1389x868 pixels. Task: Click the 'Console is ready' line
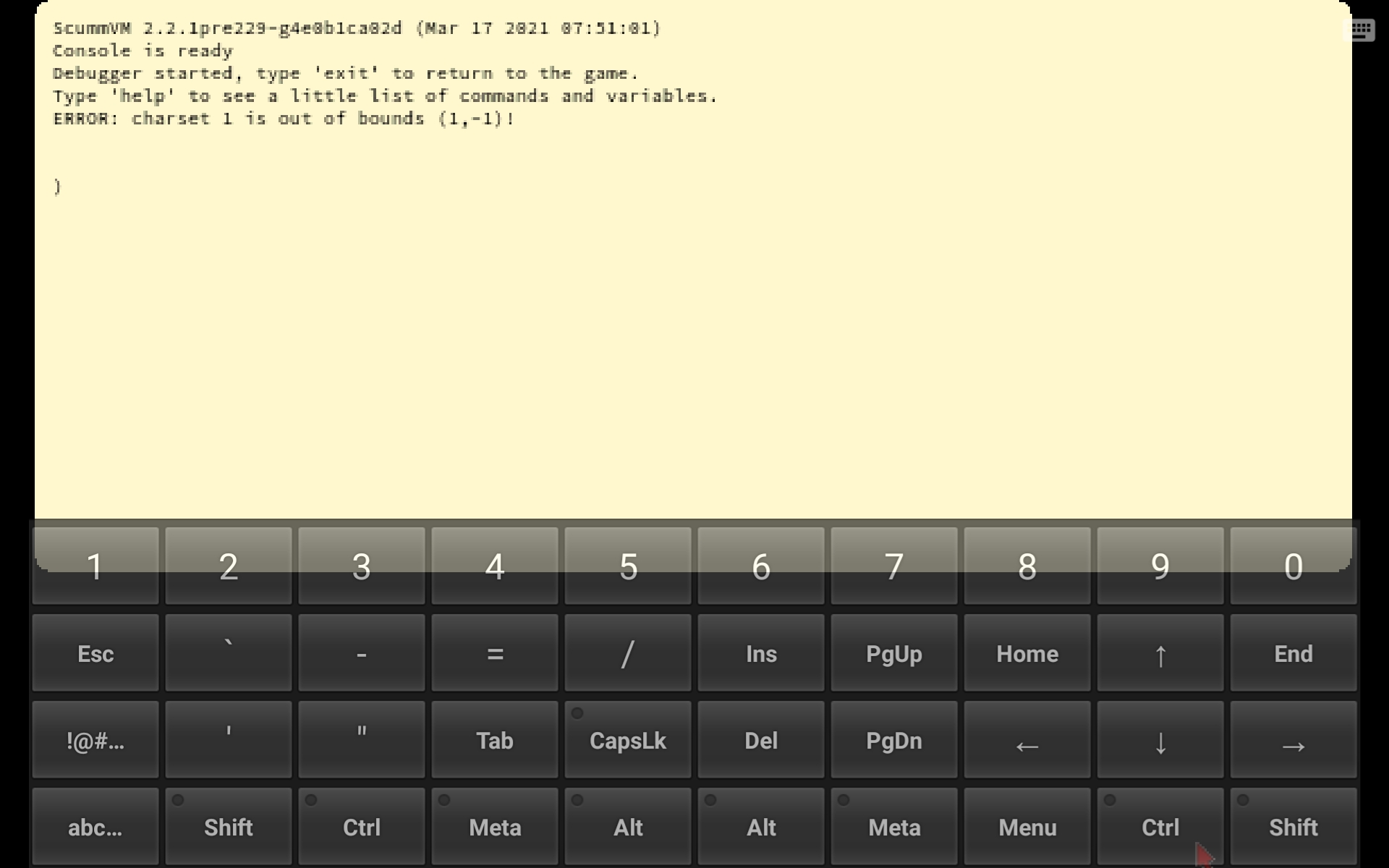[143, 51]
